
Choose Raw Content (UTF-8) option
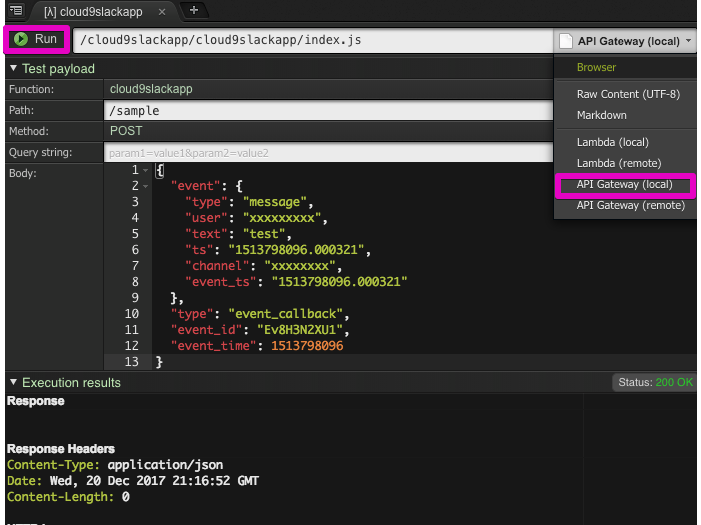tap(628, 94)
